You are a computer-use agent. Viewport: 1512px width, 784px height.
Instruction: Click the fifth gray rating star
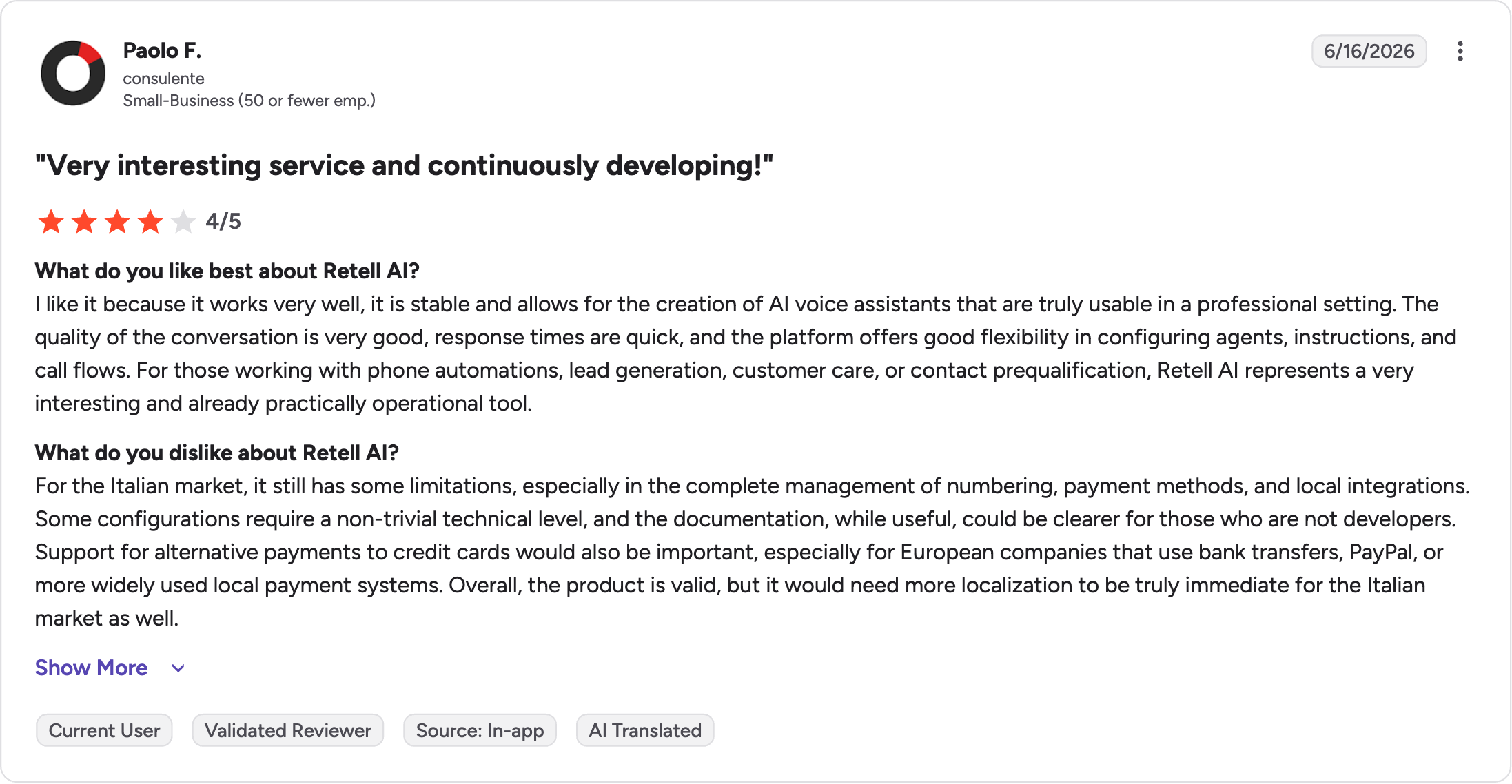[x=183, y=222]
